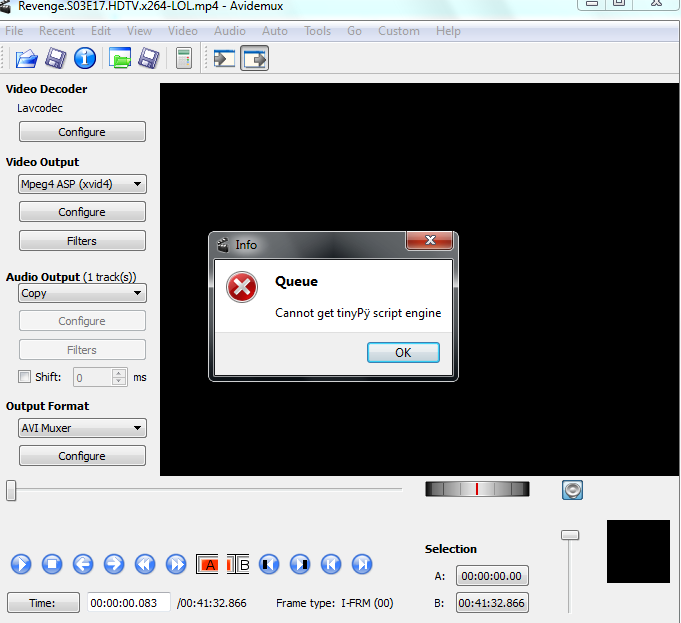This screenshot has height=623, width=681.
Task: Go to first frame button
Action: pos(331,564)
